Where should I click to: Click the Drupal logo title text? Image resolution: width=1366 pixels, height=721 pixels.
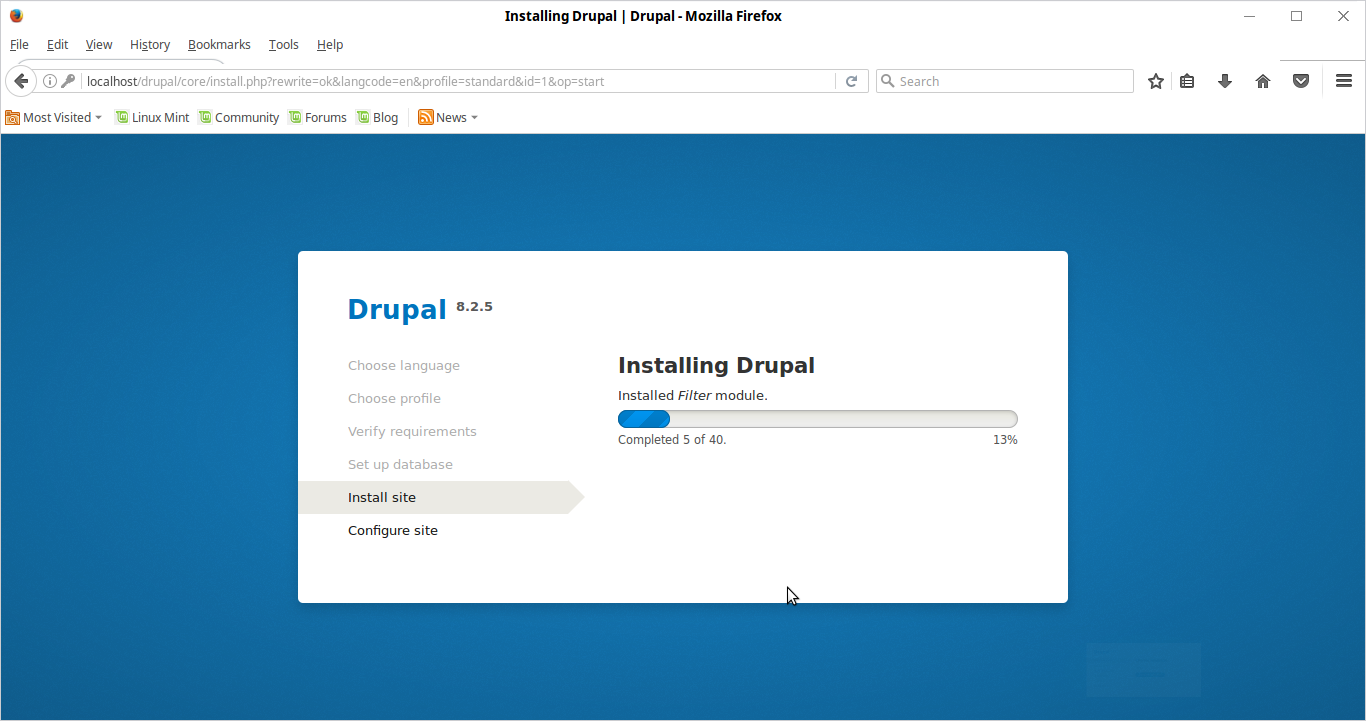tap(397, 309)
